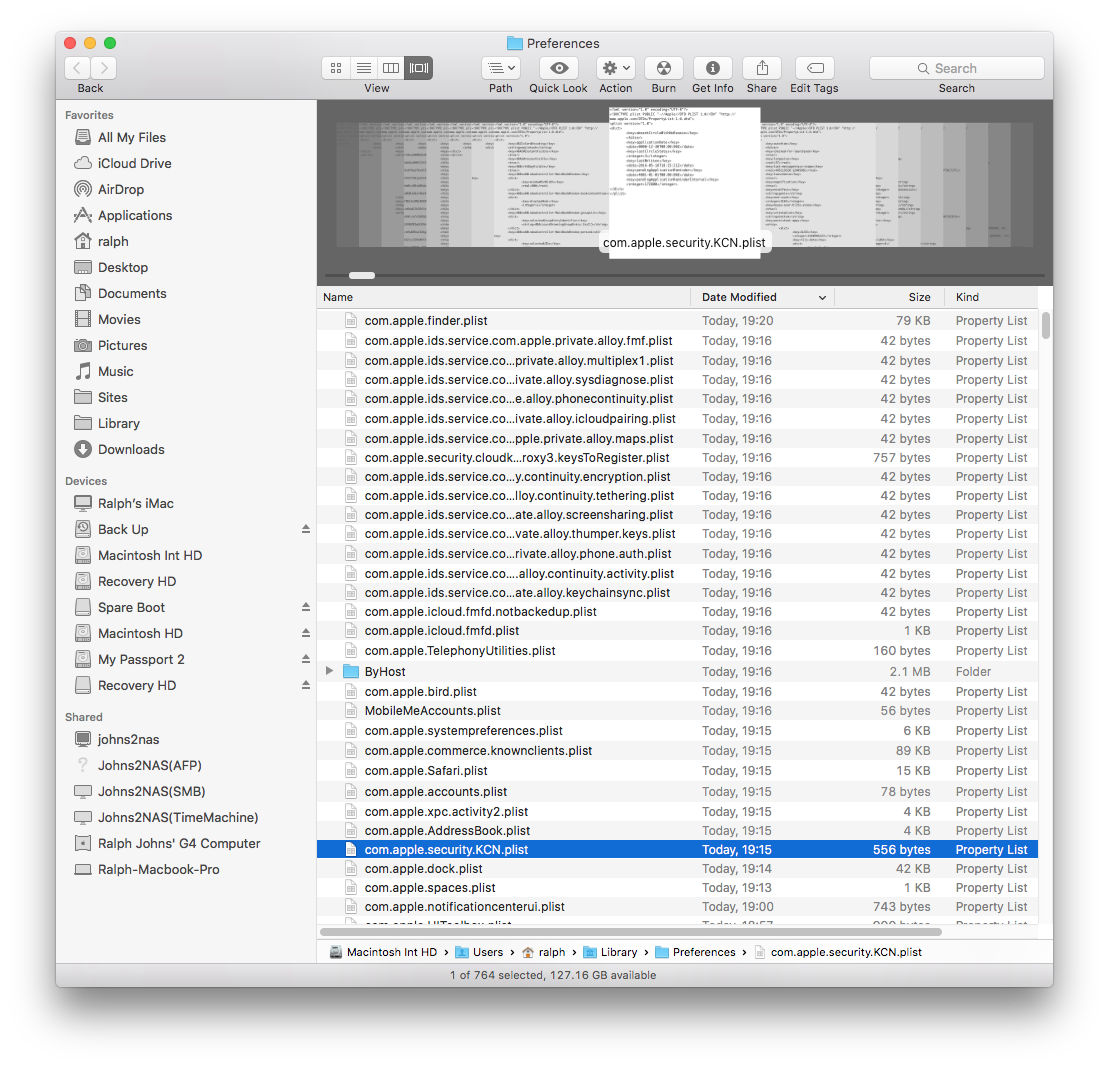Open All My Files in sidebar

pos(132,137)
